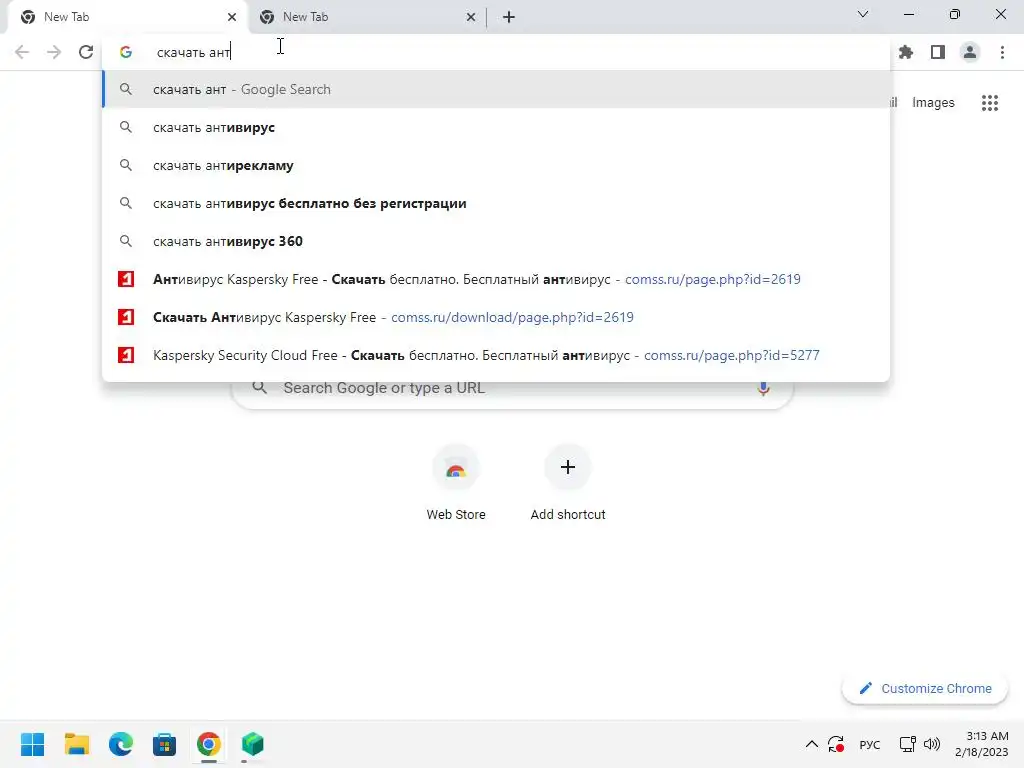Launch Microsoft Edge from the taskbar
The width and height of the screenshot is (1024, 768).
(x=121, y=744)
